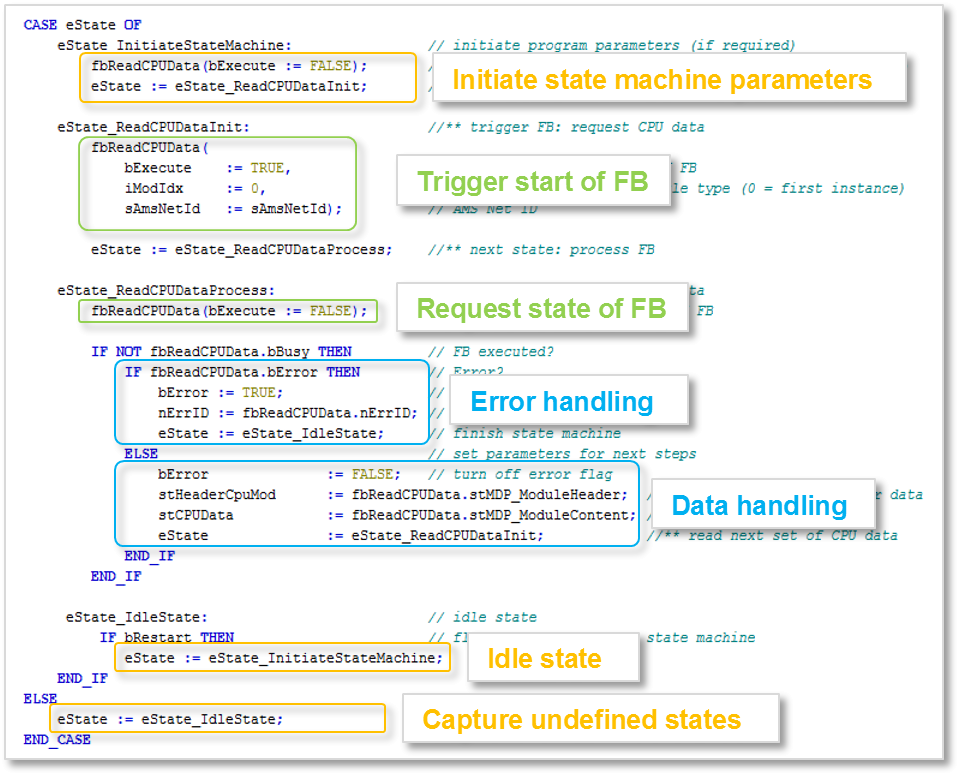Select the 'eState_ReadCPUDataProcess:' case label
This screenshot has width=965, height=780.
(x=166, y=291)
